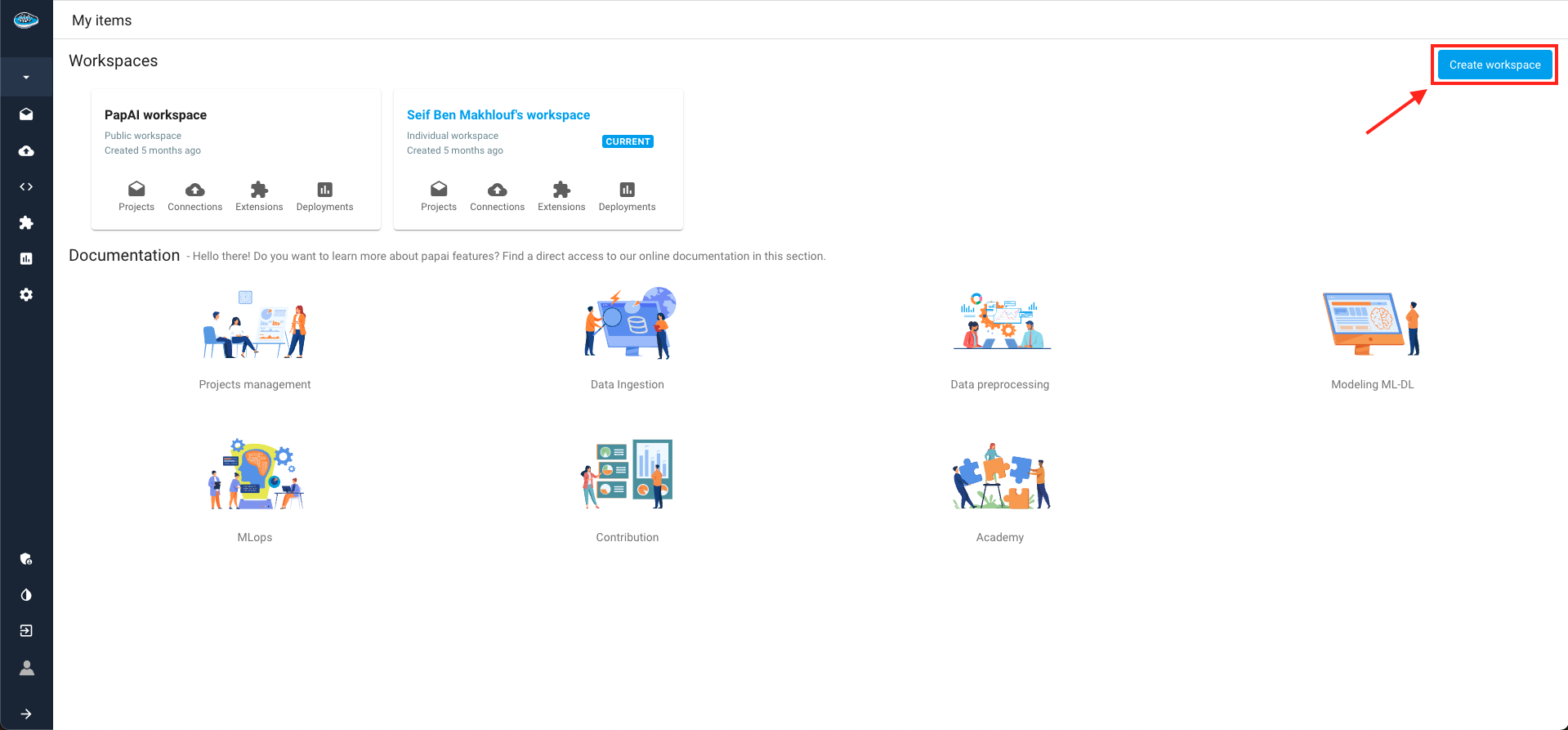
Task: Click the Data preprocessing label
Action: [1000, 384]
